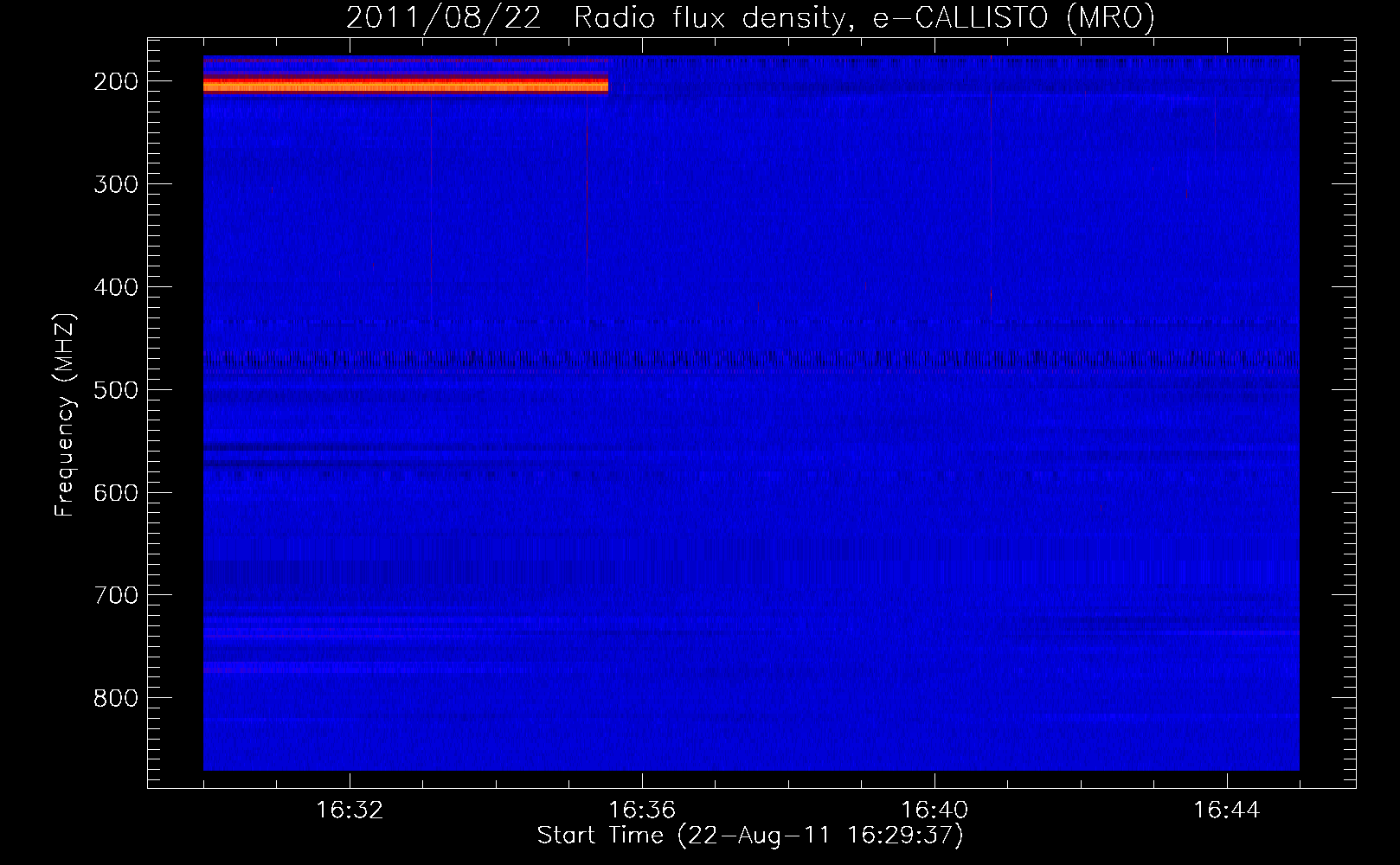Click the 16:32 time tick label
Screen dimensions: 1400x865
tap(350, 811)
